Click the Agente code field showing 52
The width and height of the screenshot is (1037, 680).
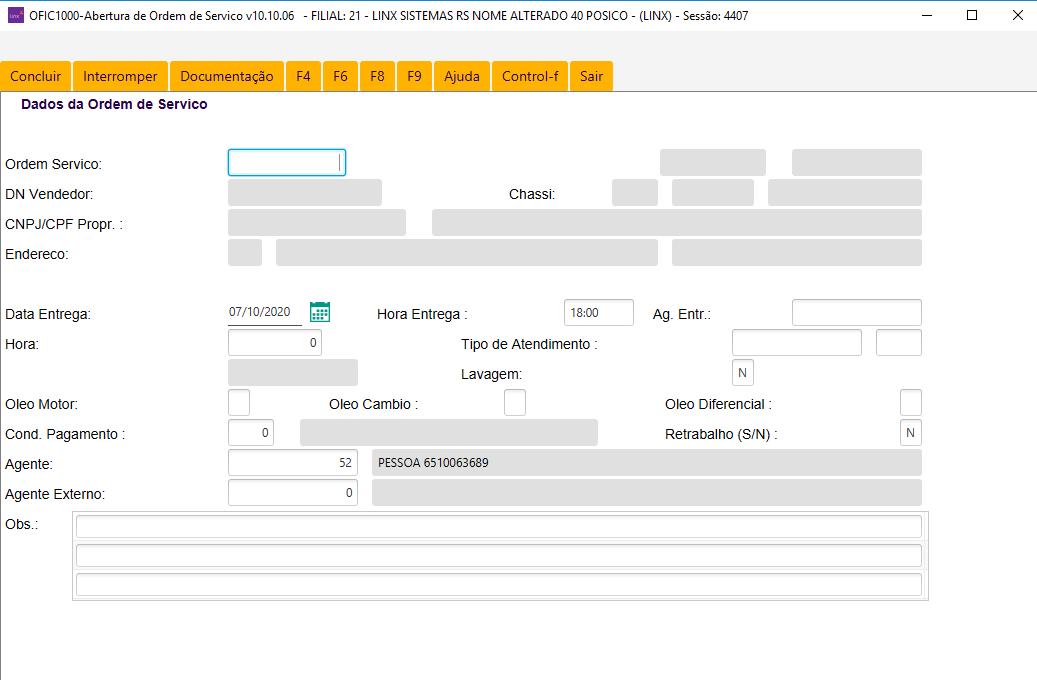coord(293,462)
